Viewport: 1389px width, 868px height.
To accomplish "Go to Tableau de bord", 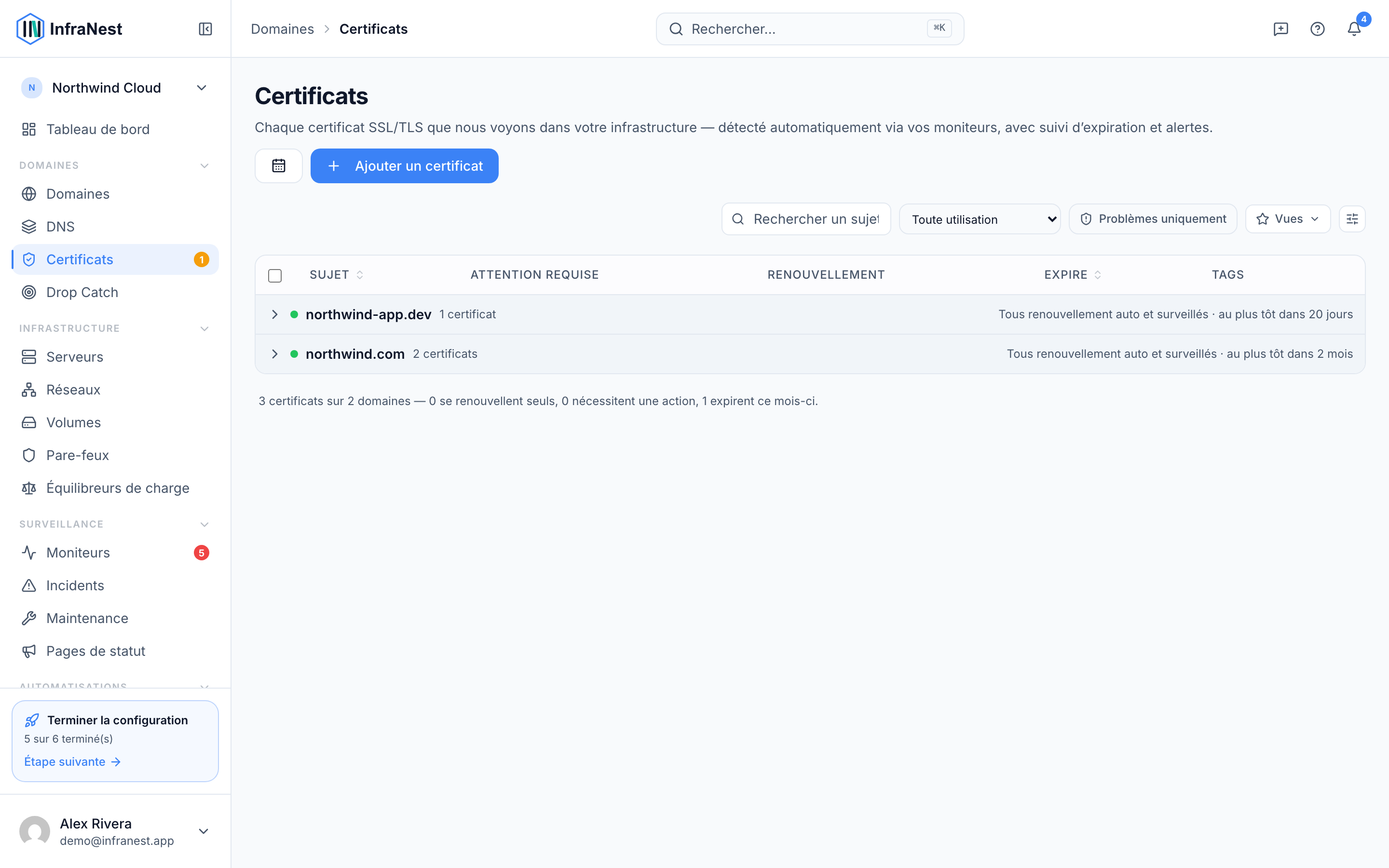I will coord(115,129).
